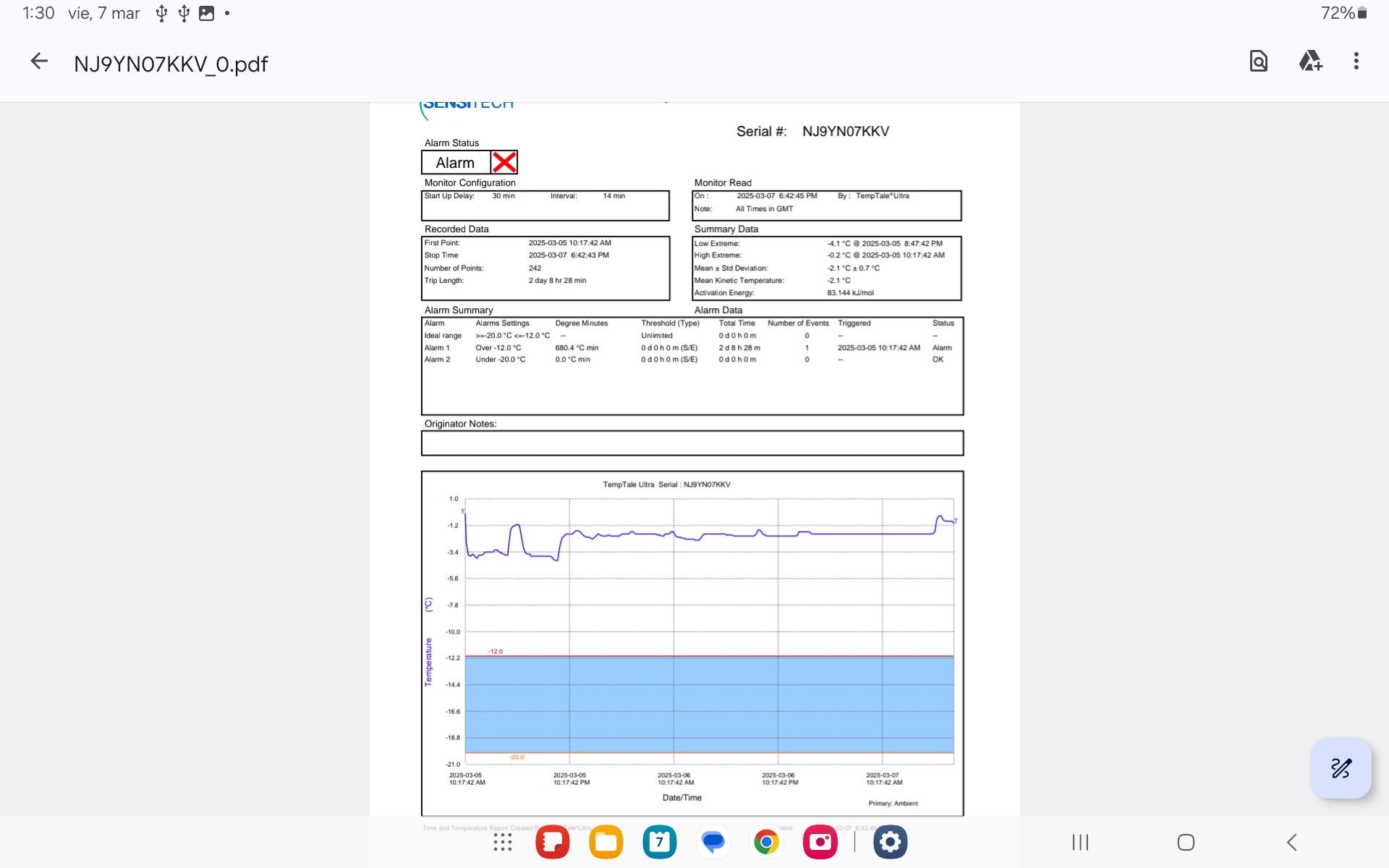1389x868 pixels.
Task: Tap the Alarm 1 row label
Action: pyautogui.click(x=437, y=348)
